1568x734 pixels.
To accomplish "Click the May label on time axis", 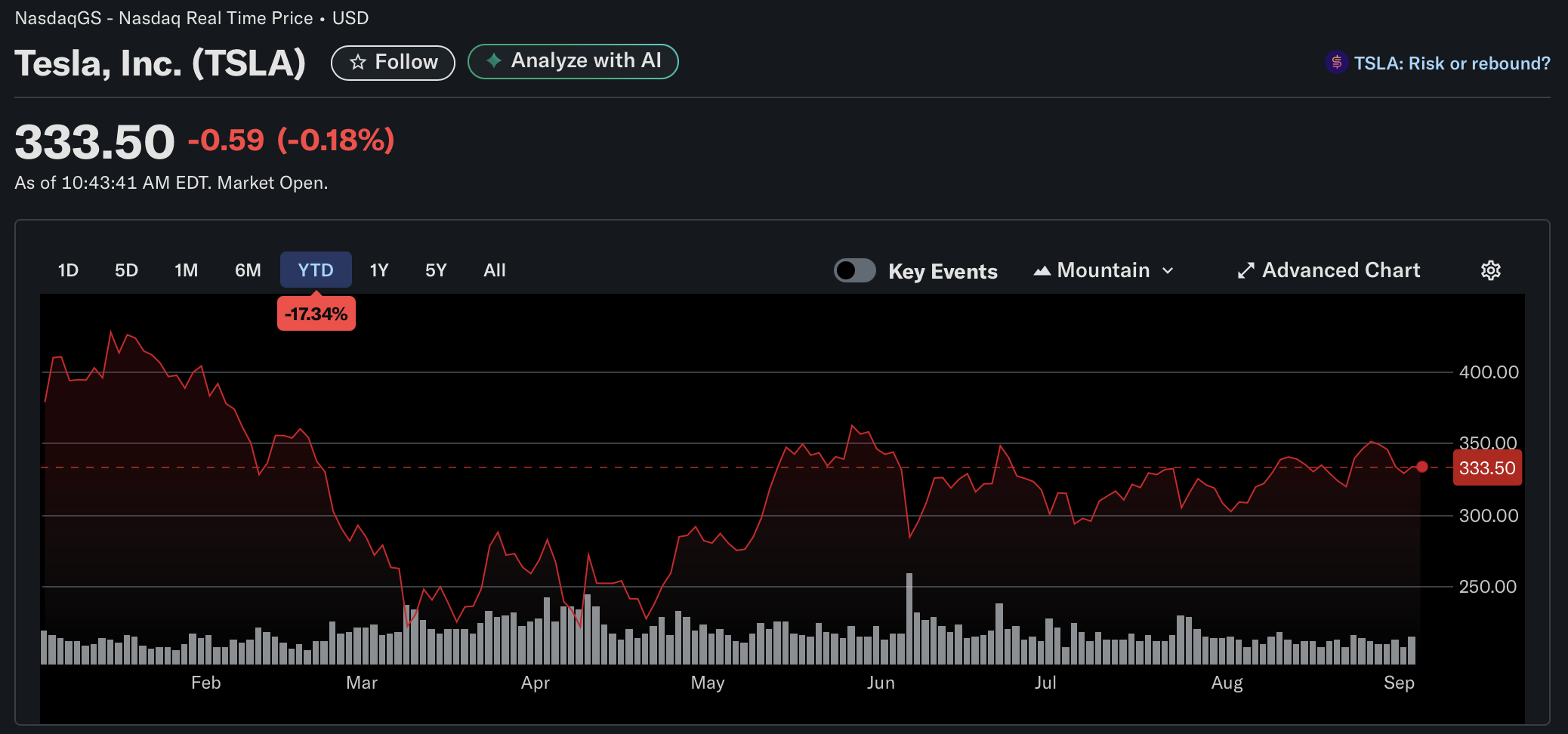I will [x=708, y=683].
